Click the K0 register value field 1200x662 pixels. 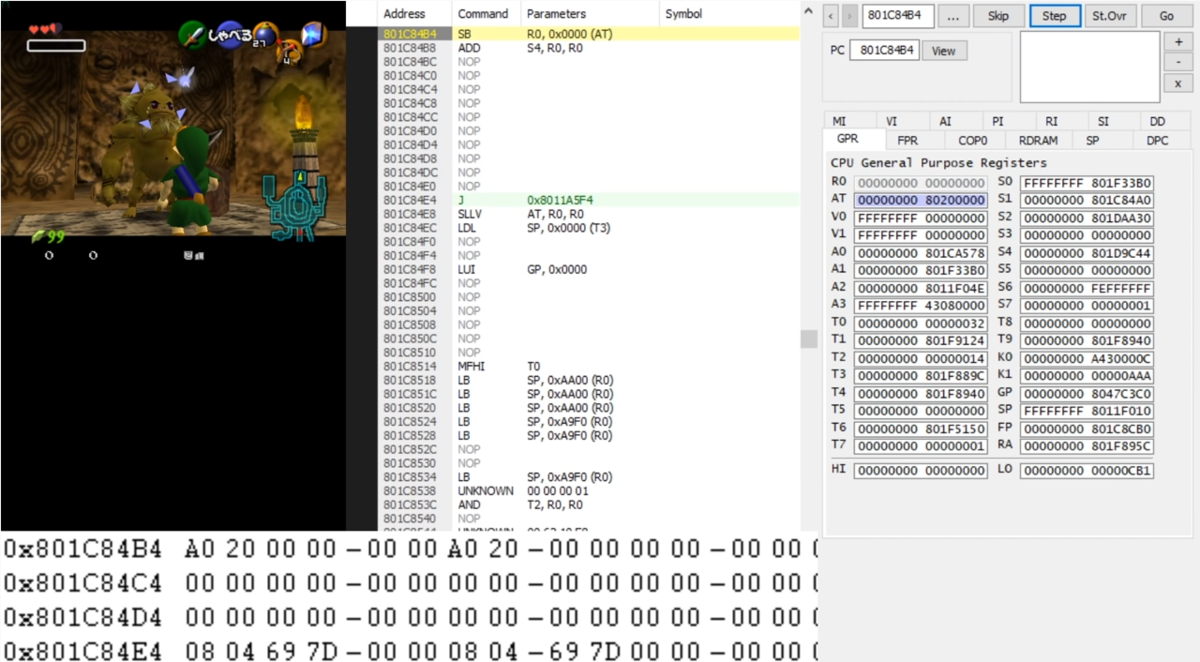click(x=1087, y=358)
